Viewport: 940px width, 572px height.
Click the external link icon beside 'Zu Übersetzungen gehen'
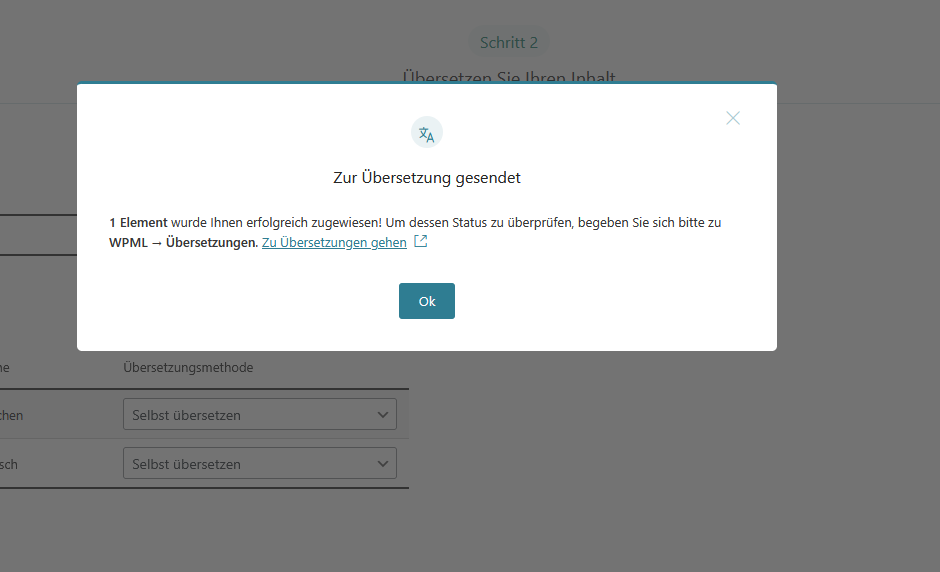421,241
